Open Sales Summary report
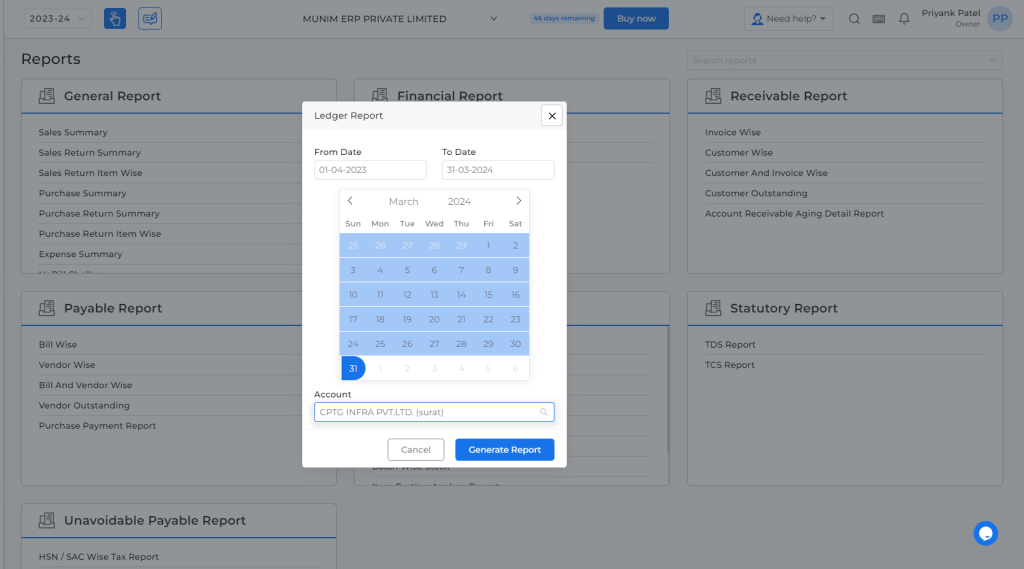The width and height of the screenshot is (1024, 569). [73, 132]
